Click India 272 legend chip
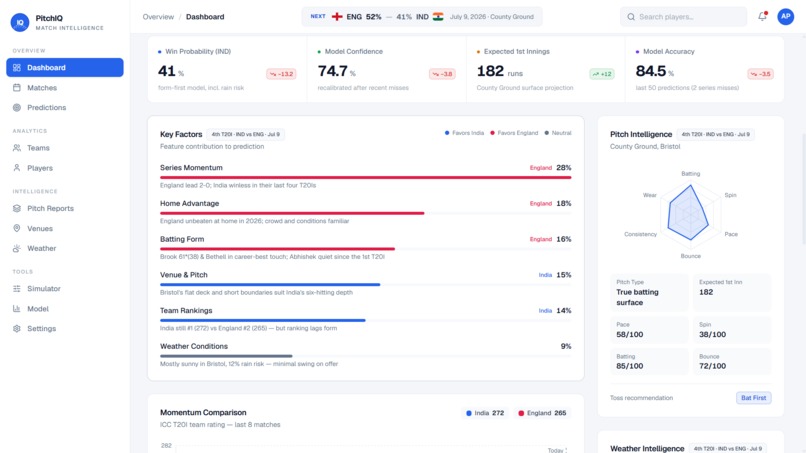 (485, 413)
